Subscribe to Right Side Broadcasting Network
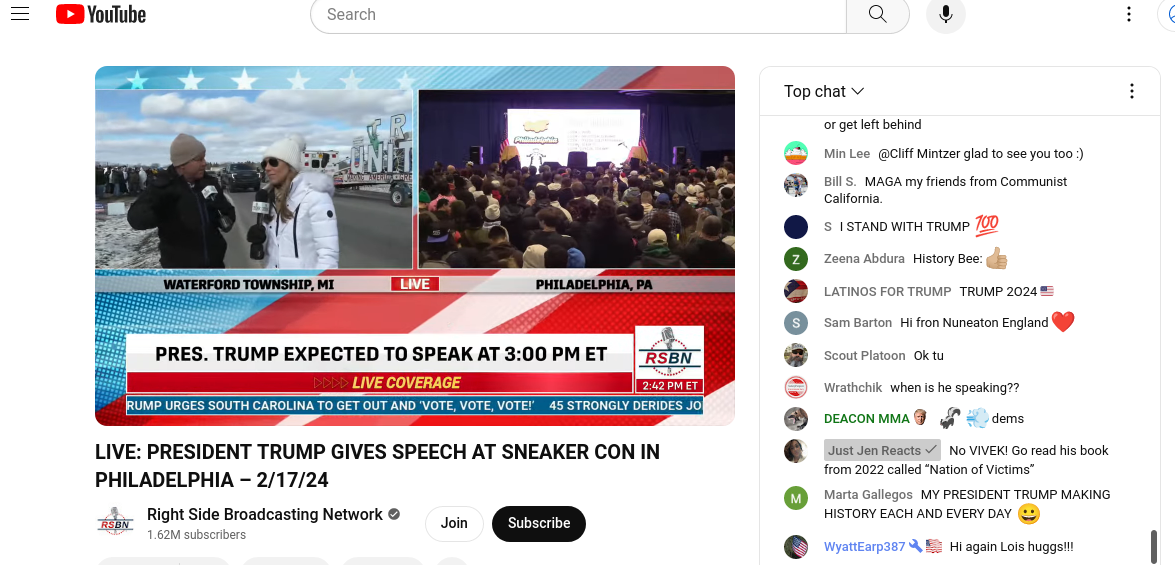Viewport: 1175px width, 565px height. [539, 523]
